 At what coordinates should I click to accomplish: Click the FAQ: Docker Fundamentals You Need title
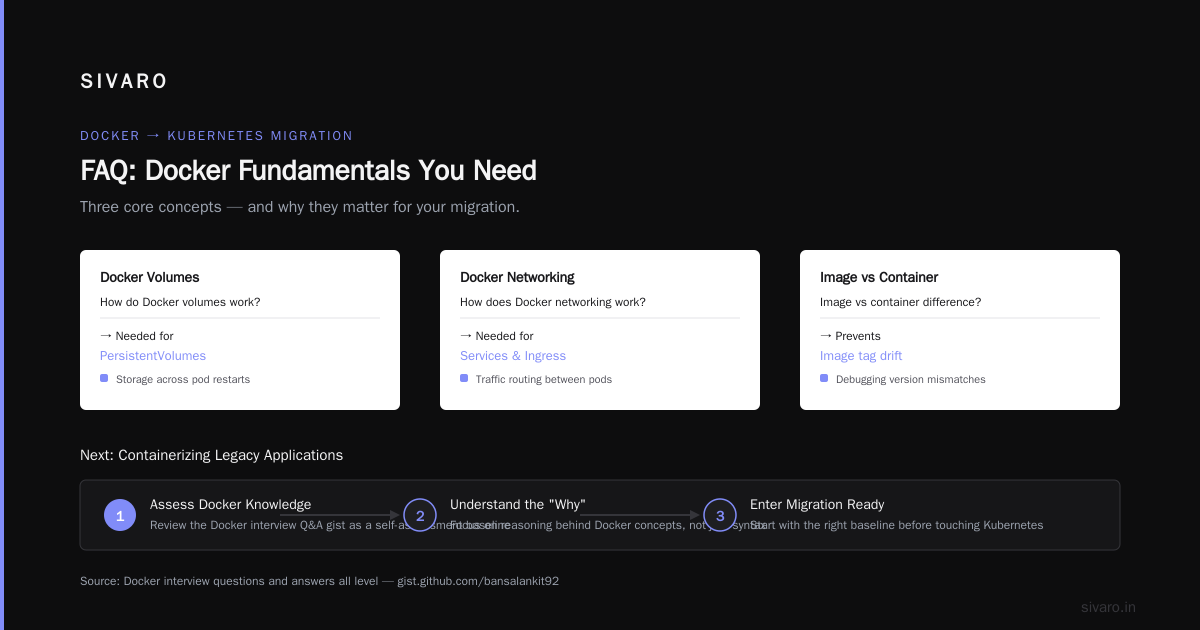[x=308, y=170]
